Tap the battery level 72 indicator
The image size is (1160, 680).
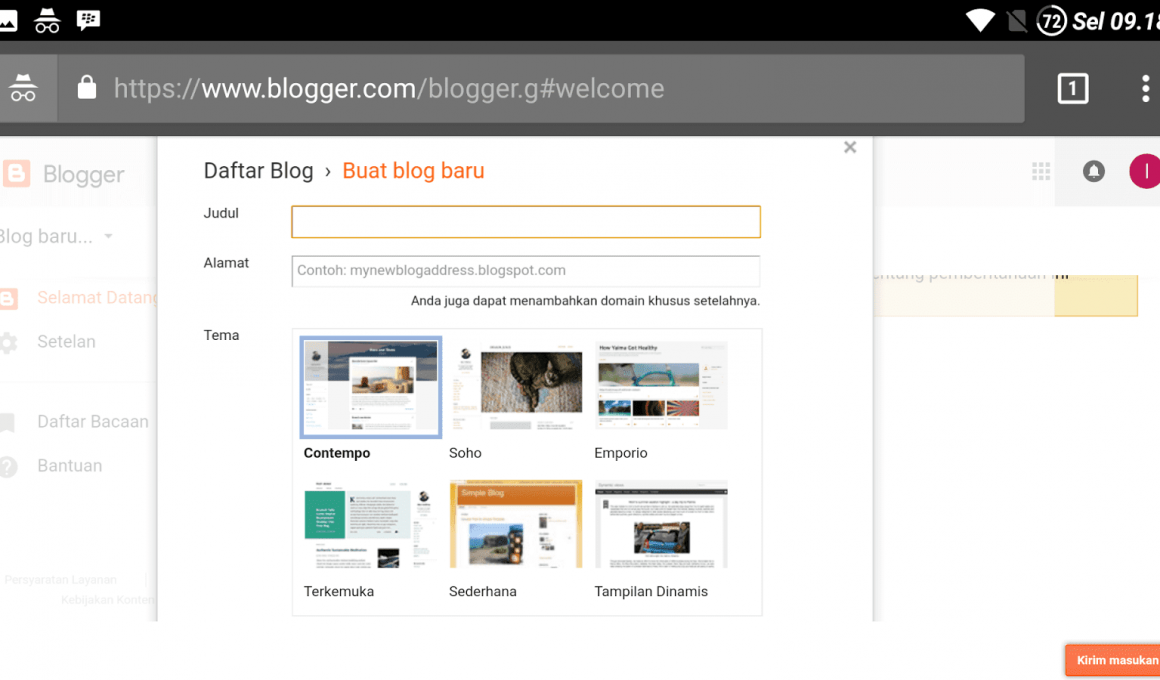[1051, 21]
